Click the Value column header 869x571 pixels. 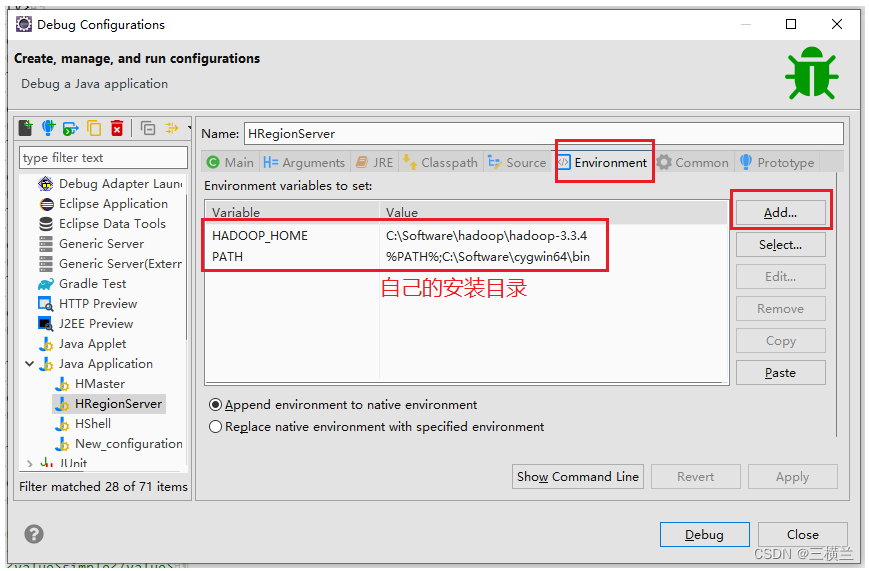click(x=553, y=212)
